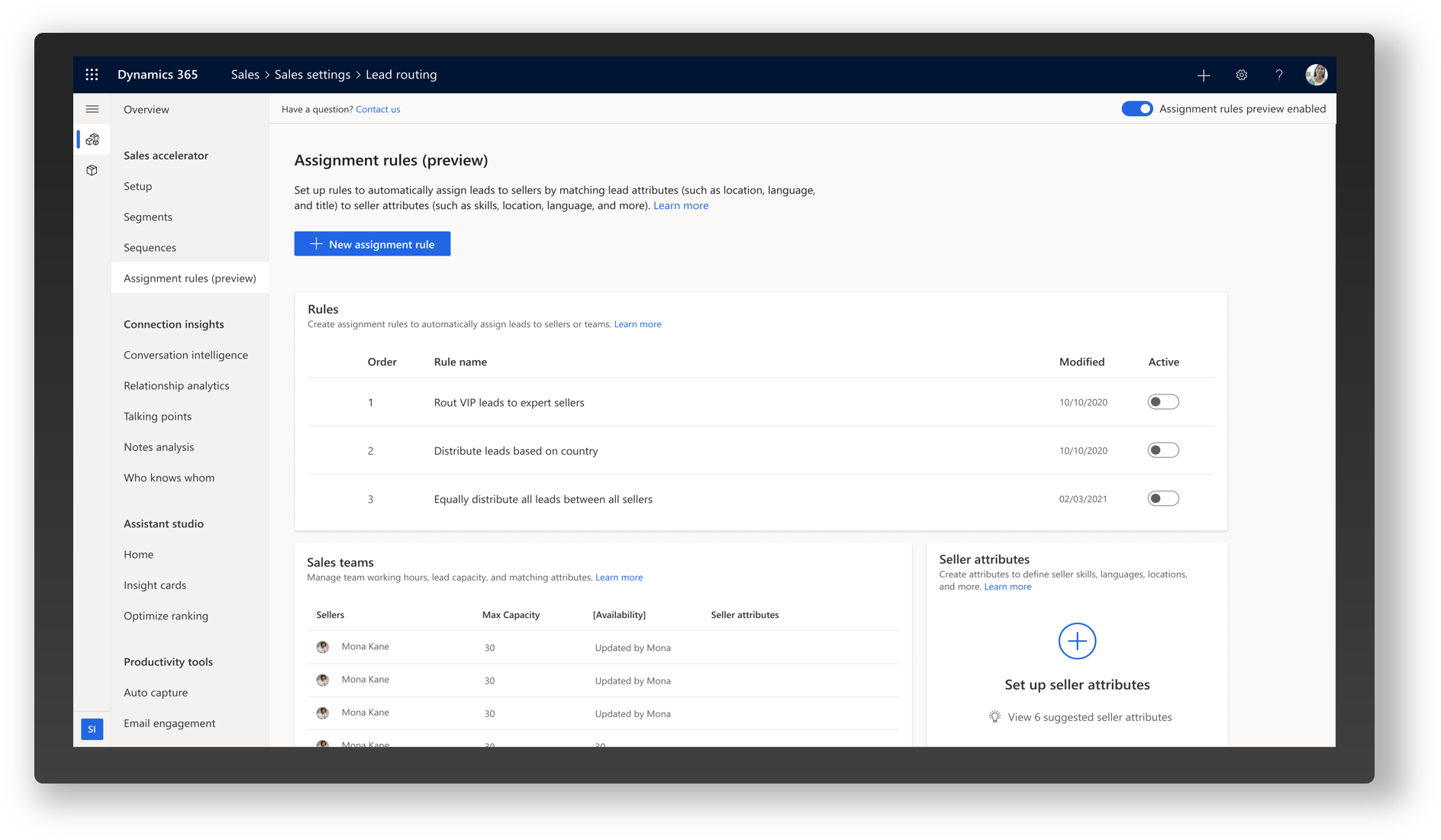Screen dimensions: 1441x840
Task: Open Email engagement
Action: [x=169, y=723]
